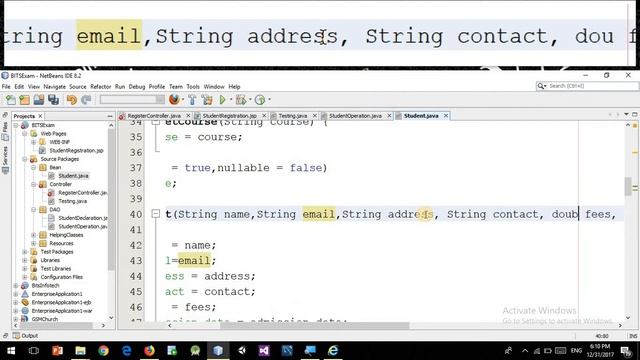Switch to the Testing.java tab

pyautogui.click(x=292, y=116)
